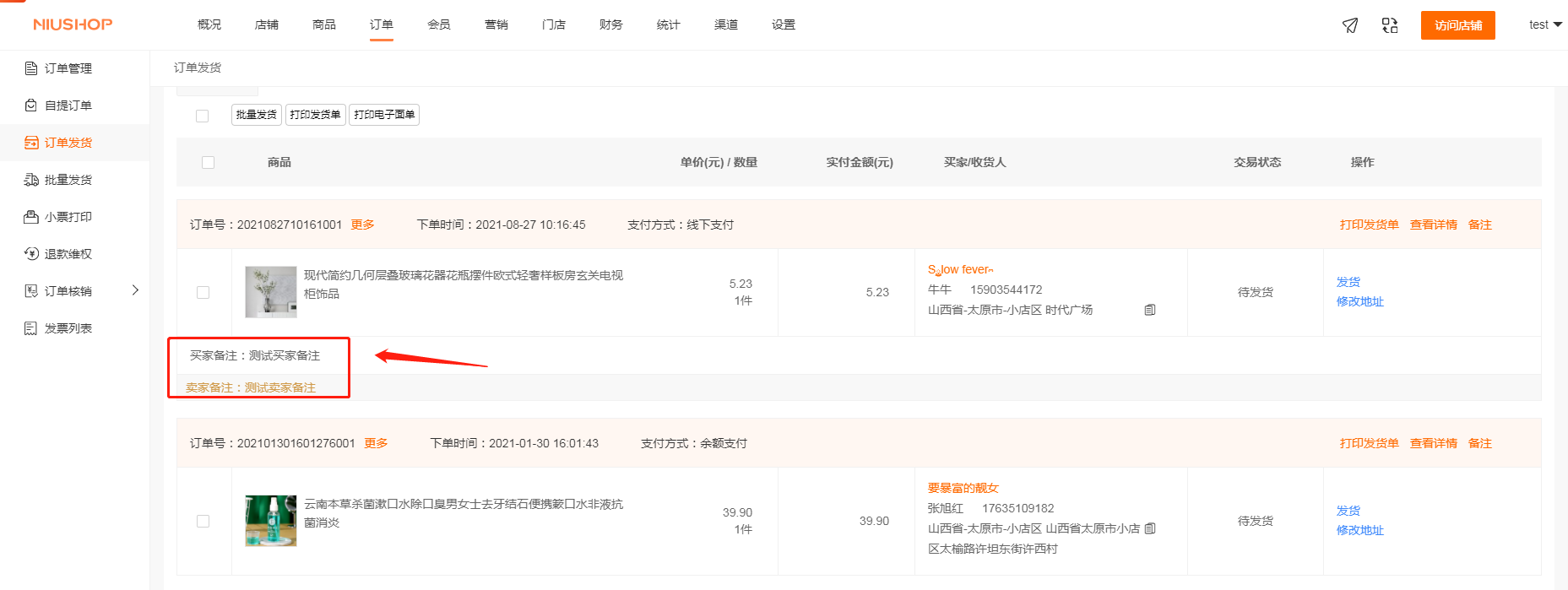The image size is (1568, 590).
Task: Click the 访问店铺 button
Action: [1458, 25]
